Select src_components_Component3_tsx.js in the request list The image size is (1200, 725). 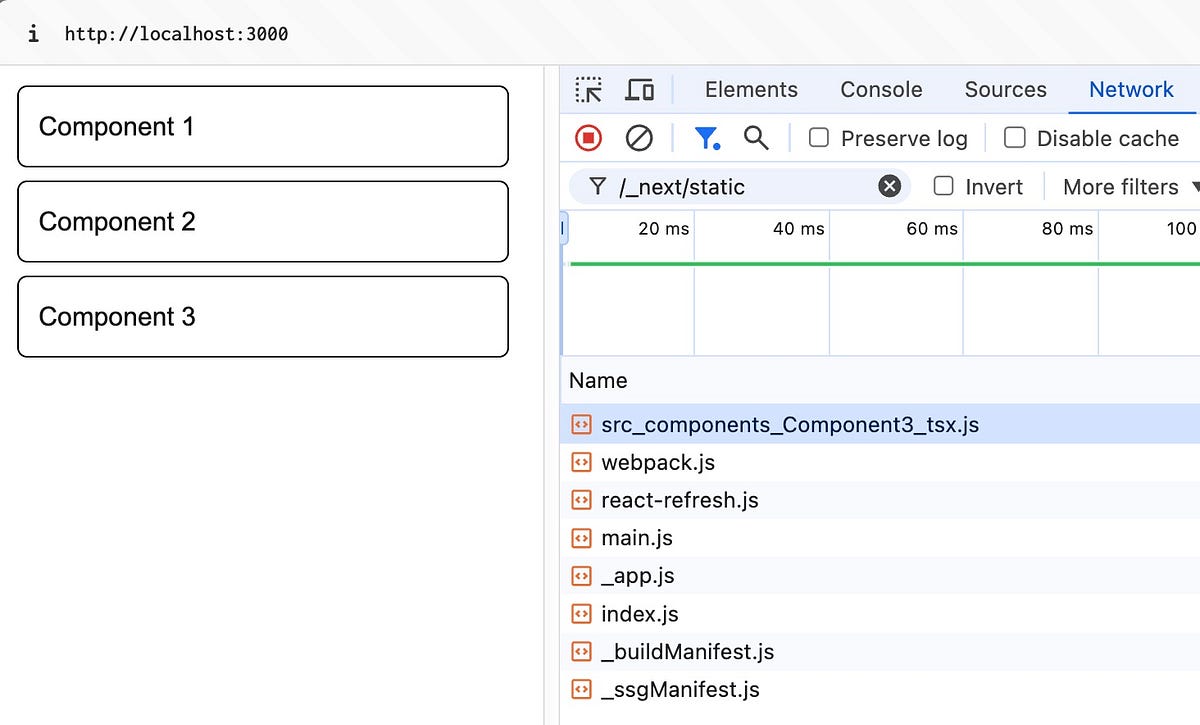[789, 424]
